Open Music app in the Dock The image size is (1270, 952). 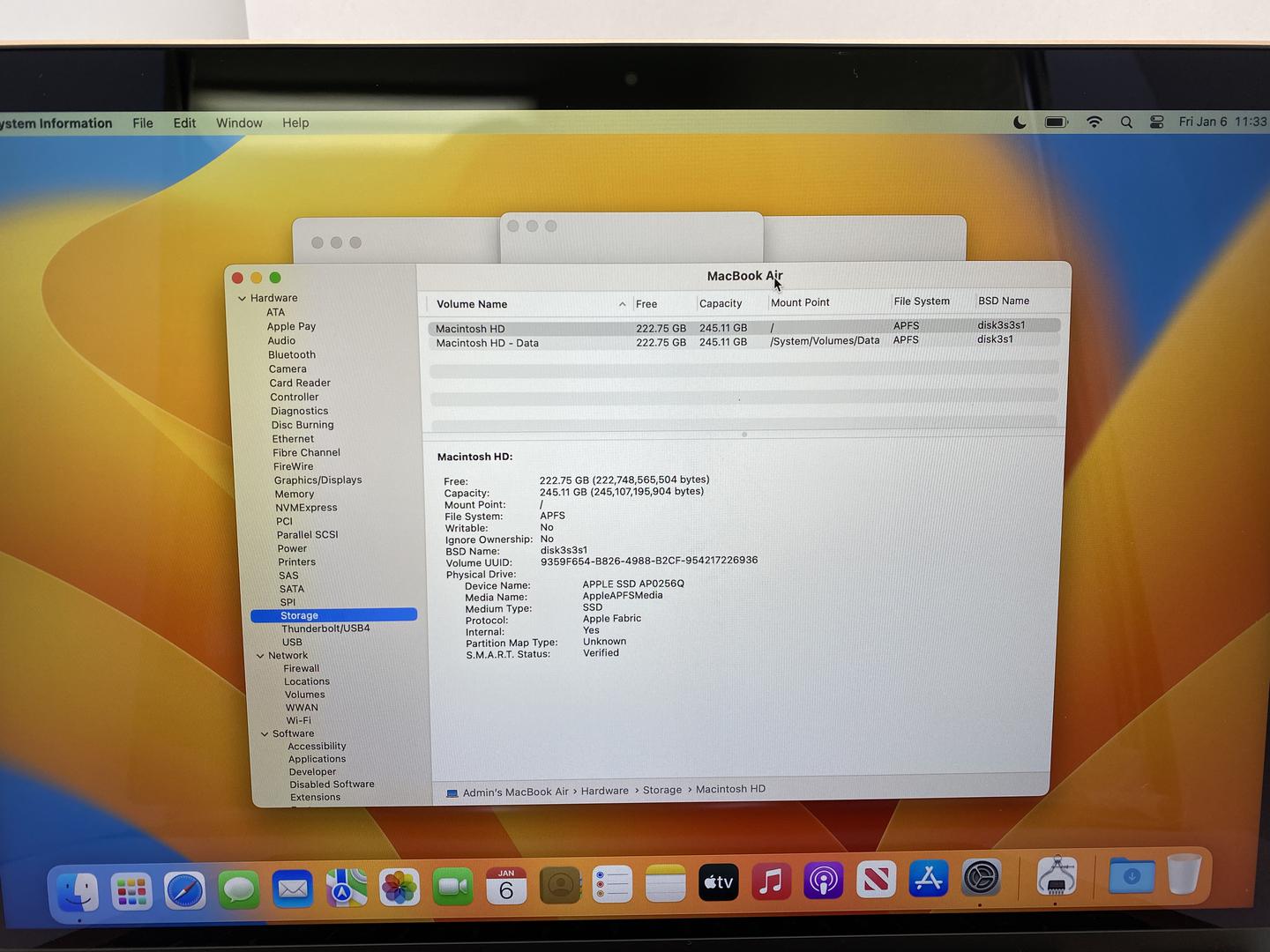[771, 881]
